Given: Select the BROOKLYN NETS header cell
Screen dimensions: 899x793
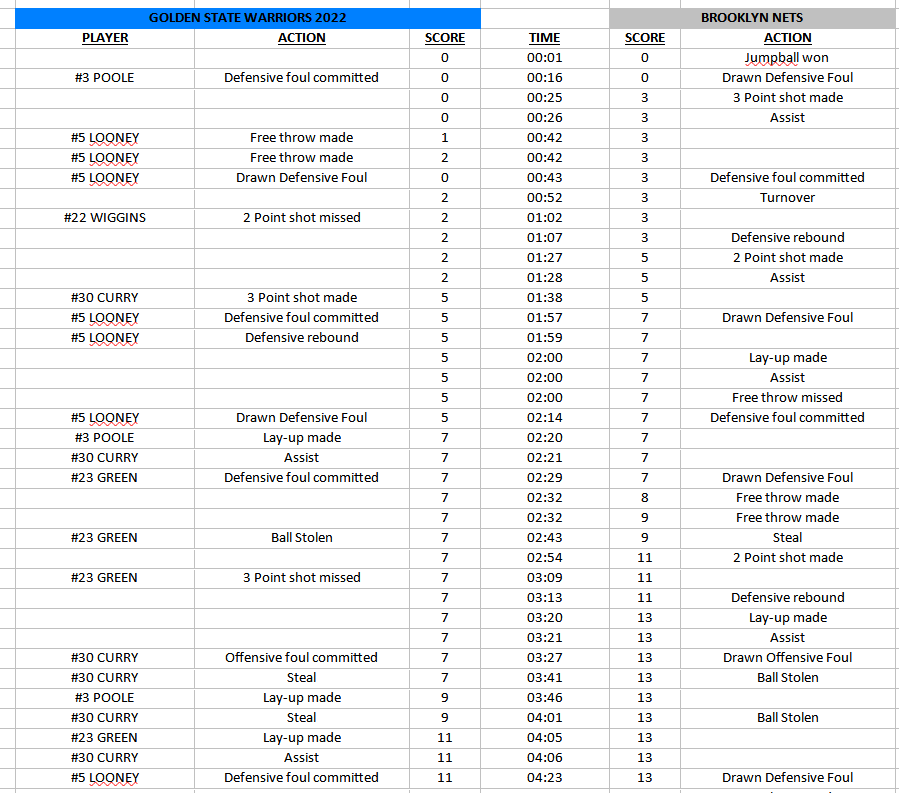Looking at the screenshot, I should click(752, 18).
